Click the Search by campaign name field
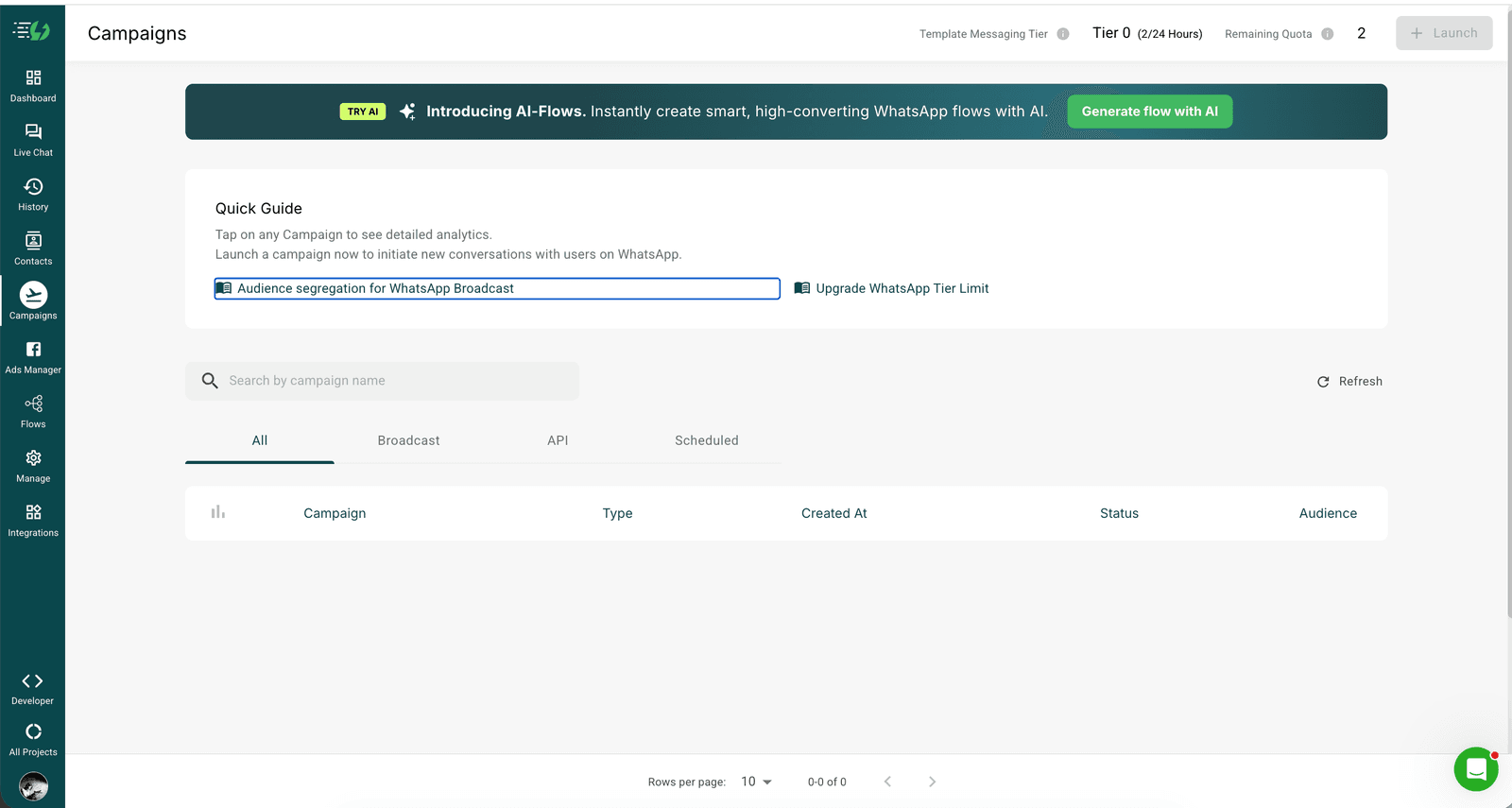 383,381
